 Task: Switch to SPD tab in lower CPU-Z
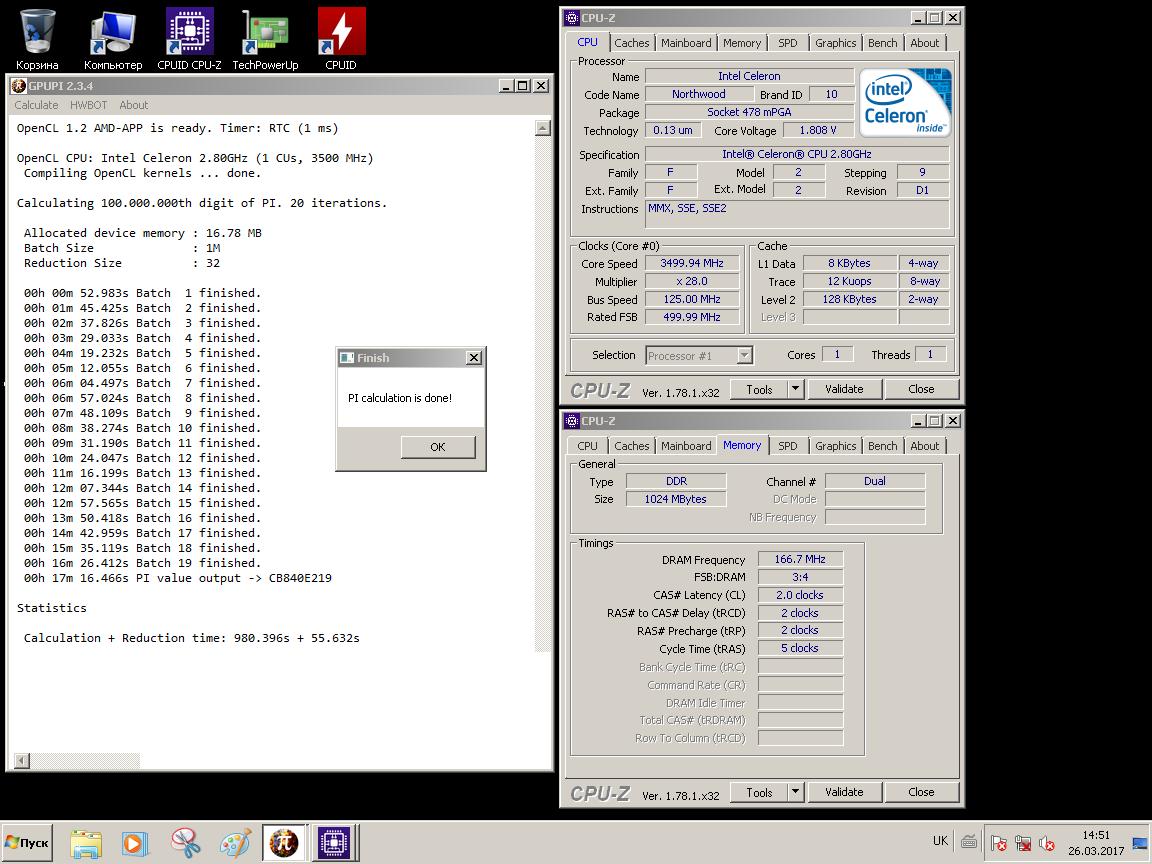click(788, 446)
